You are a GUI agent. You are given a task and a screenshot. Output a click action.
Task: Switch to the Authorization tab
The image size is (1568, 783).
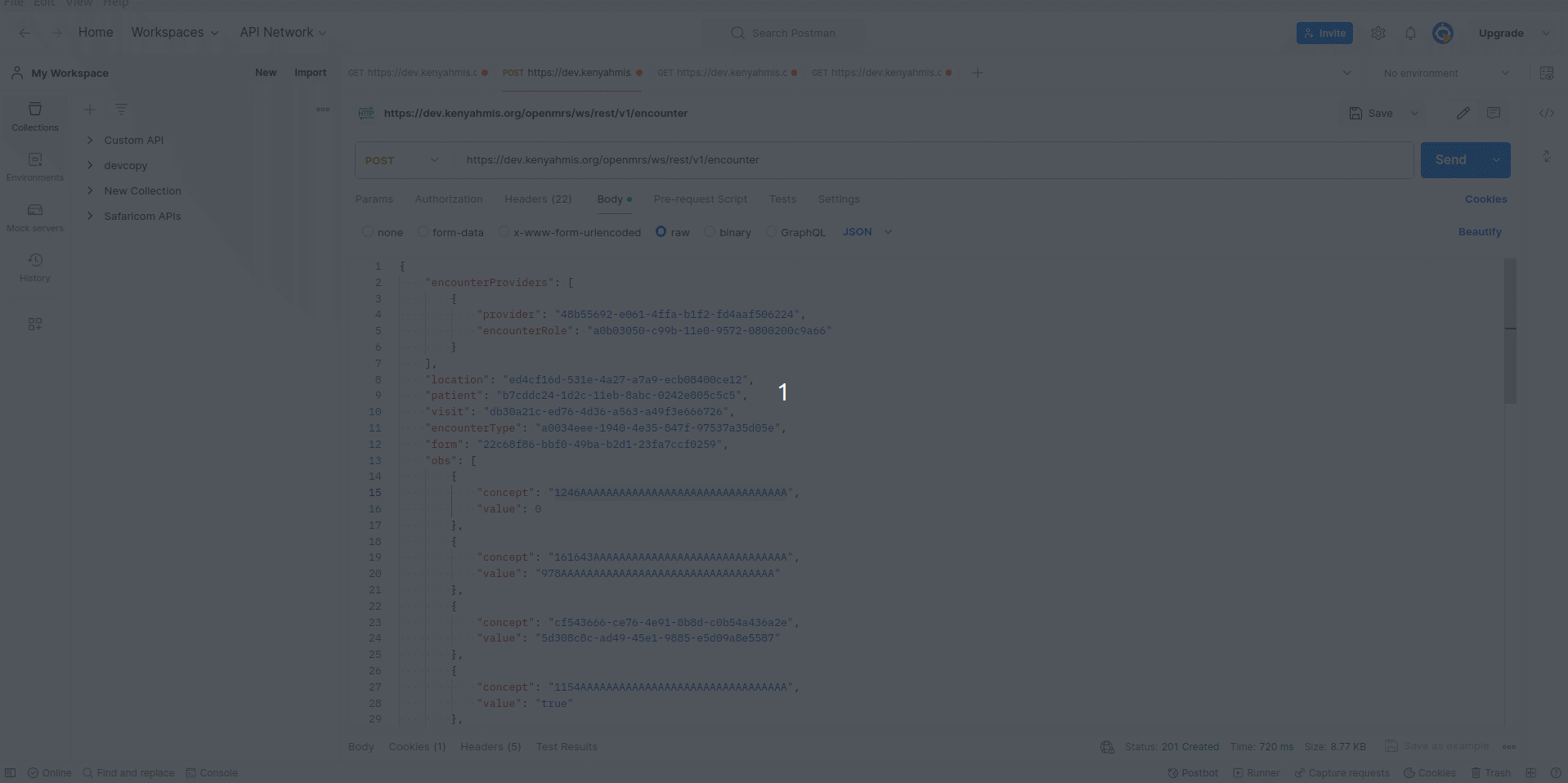click(x=449, y=199)
